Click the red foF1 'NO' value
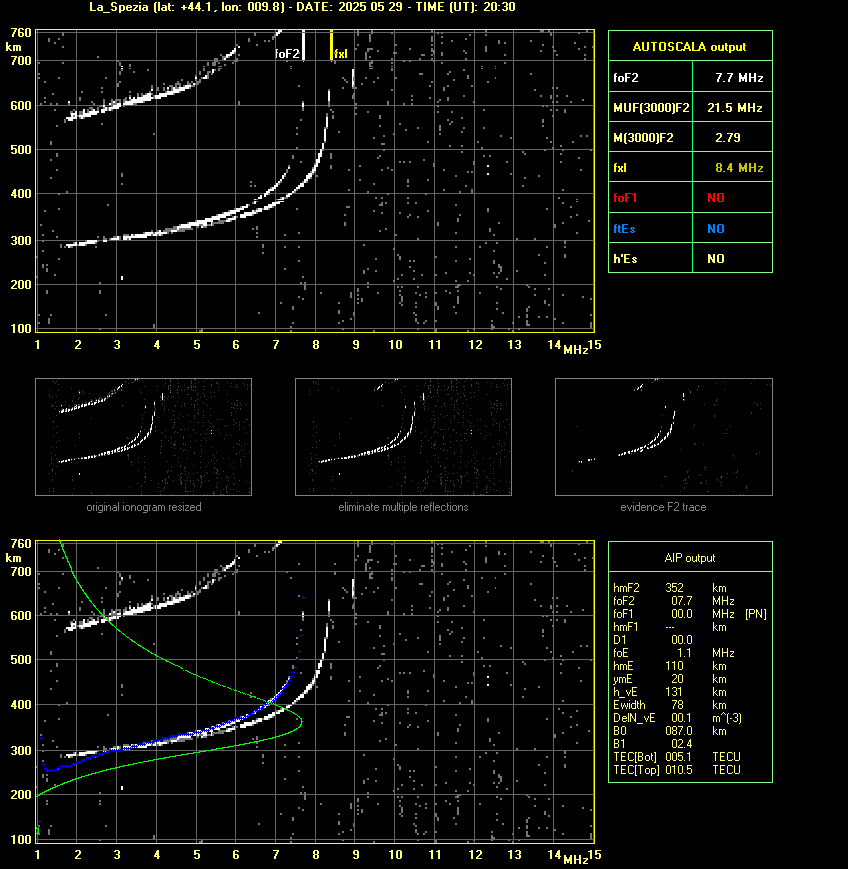Screen dimensions: 848x869 tap(716, 198)
